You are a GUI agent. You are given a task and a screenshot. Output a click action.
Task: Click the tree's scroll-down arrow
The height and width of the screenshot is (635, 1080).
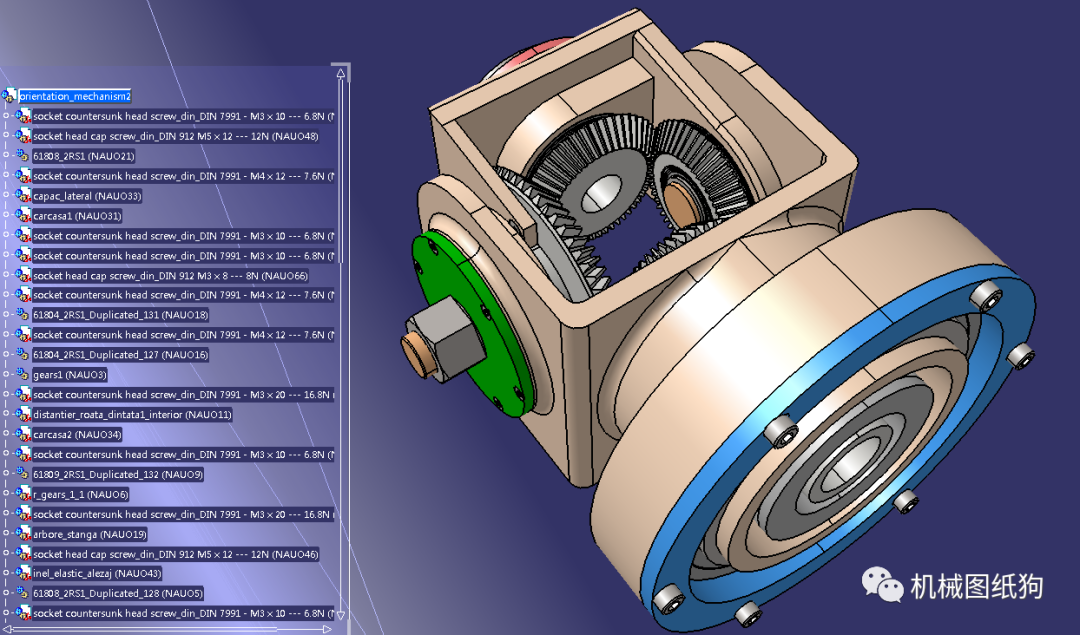341,614
